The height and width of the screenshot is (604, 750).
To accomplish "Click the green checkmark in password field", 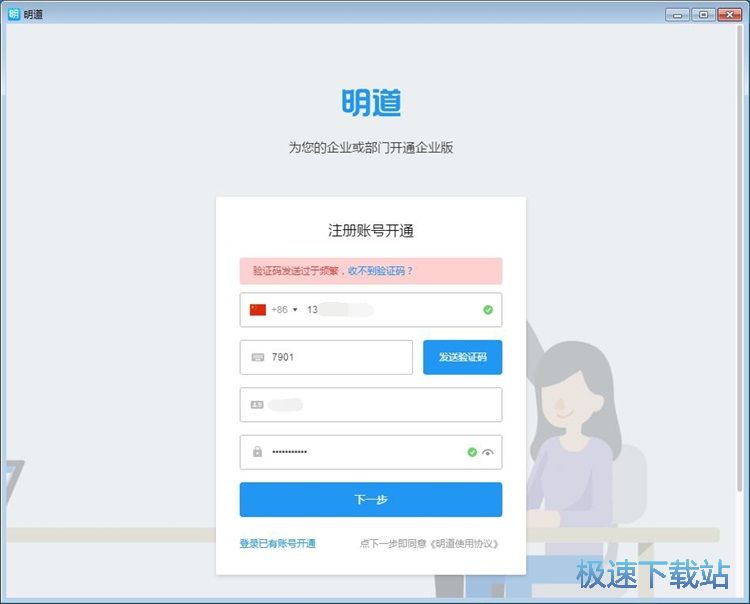I will (472, 452).
